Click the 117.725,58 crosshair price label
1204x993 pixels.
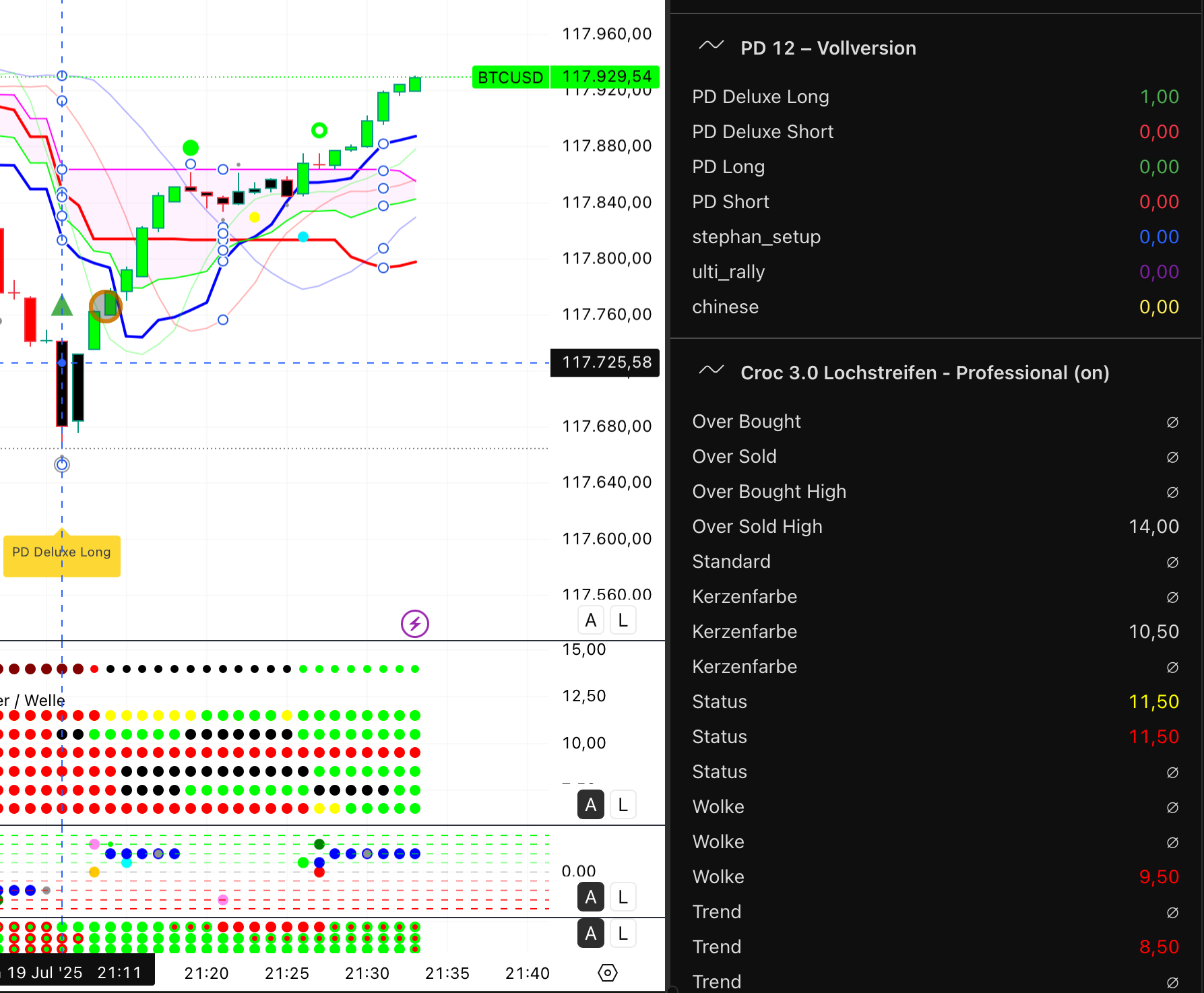[x=606, y=363]
